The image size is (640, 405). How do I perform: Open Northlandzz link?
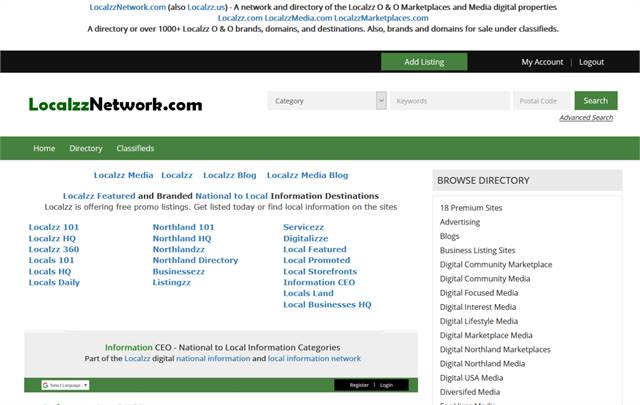(x=179, y=249)
